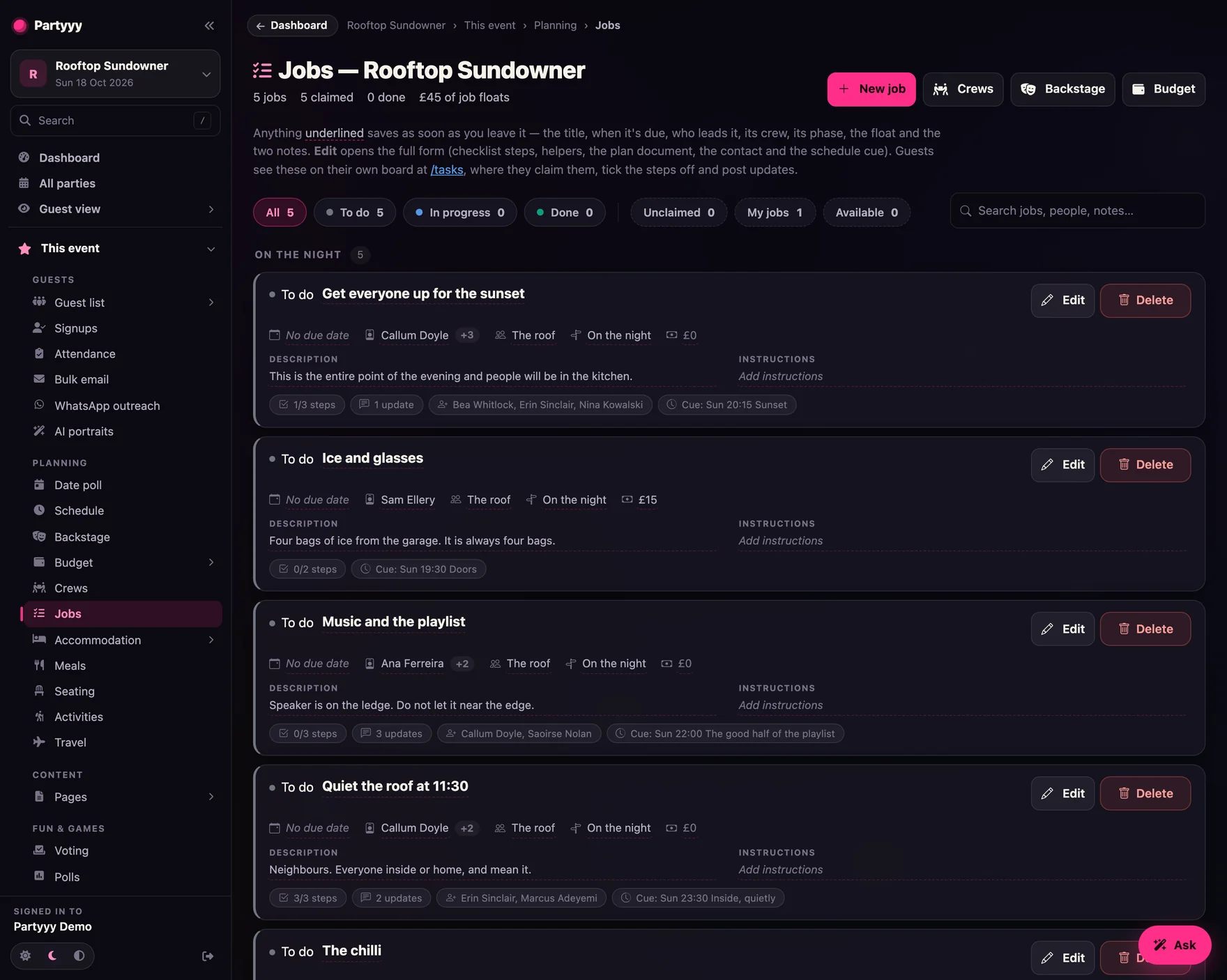Screen dimensions: 1227x980
Task: Open WhatsApp outreach icon
Action: [39, 405]
